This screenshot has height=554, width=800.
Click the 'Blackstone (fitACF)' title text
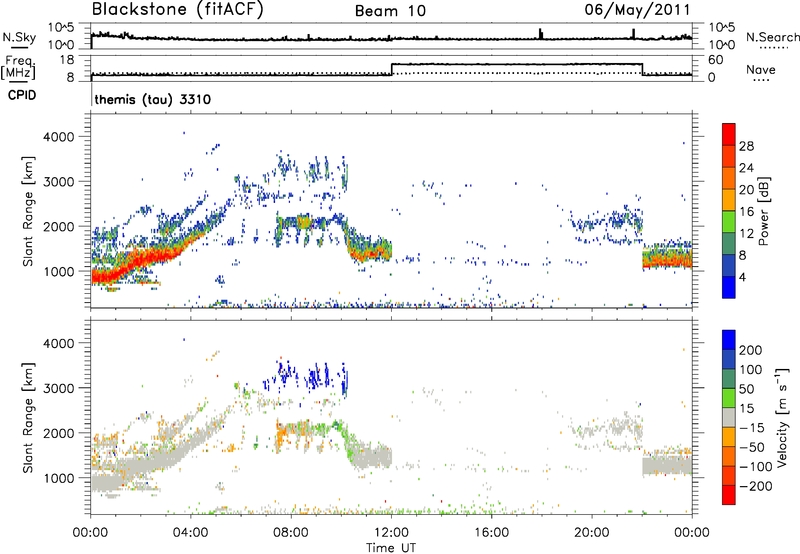pyautogui.click(x=178, y=10)
